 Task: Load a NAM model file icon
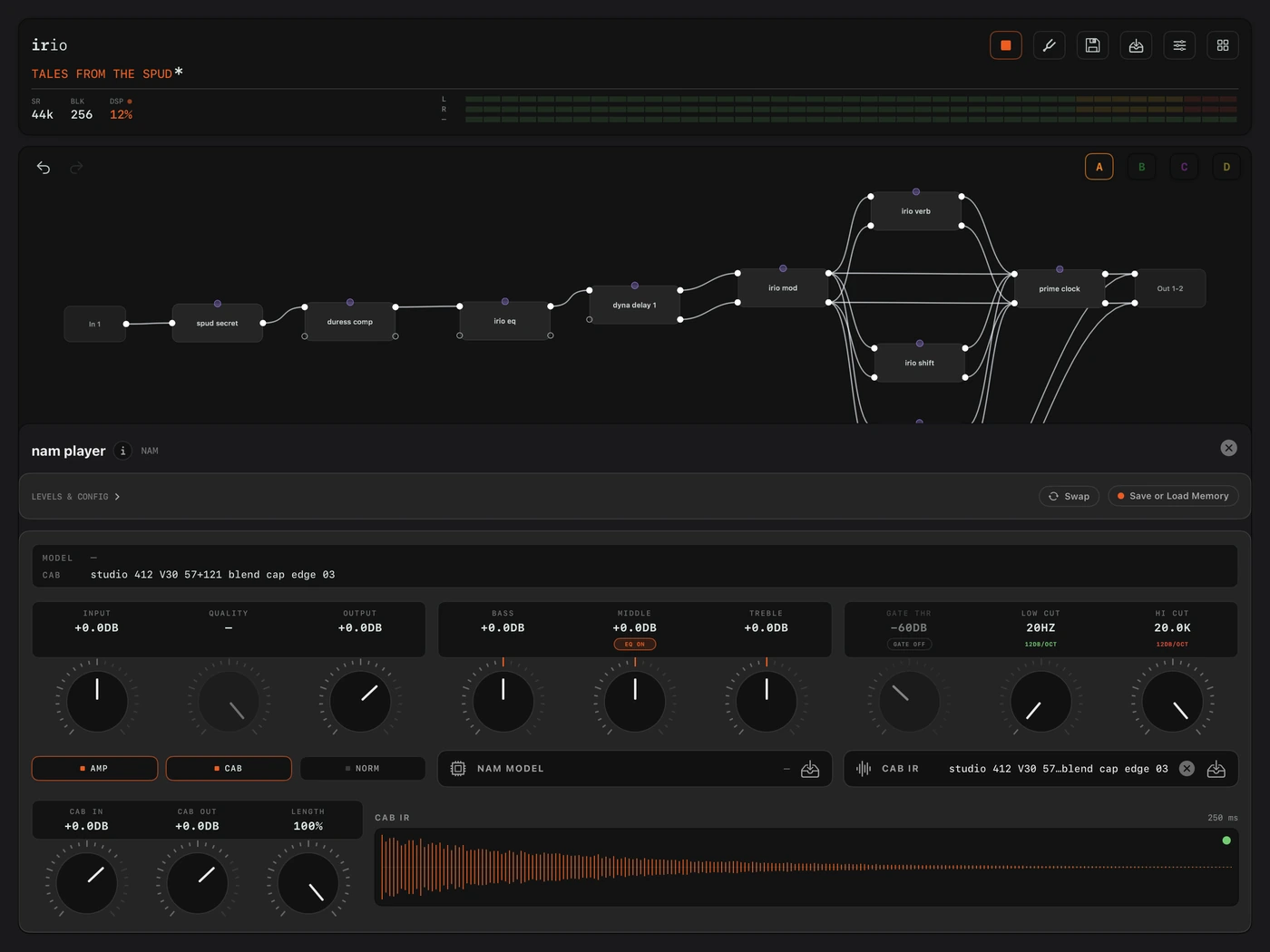click(810, 769)
